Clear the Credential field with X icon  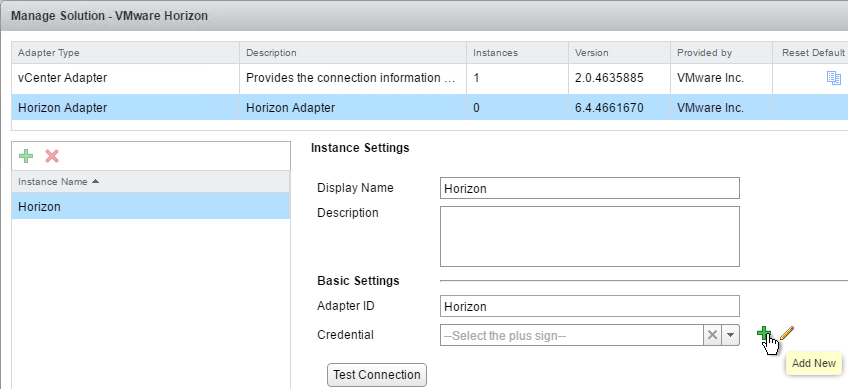[x=712, y=335]
